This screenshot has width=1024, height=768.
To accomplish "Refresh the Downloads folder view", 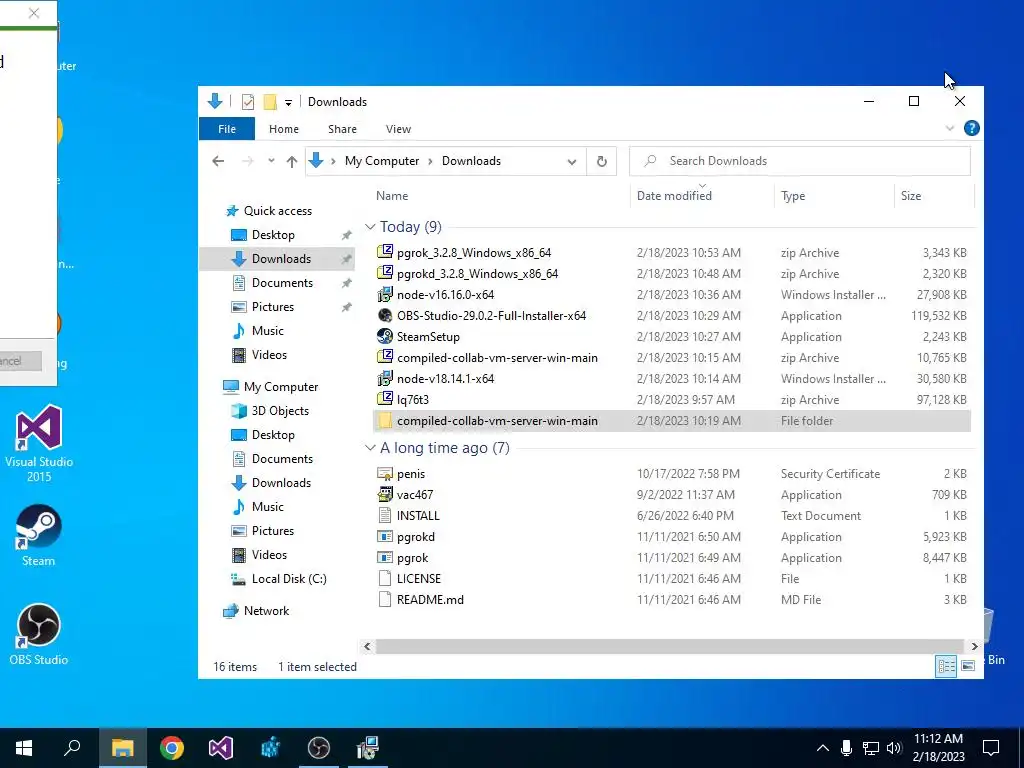I will pyautogui.click(x=601, y=161).
